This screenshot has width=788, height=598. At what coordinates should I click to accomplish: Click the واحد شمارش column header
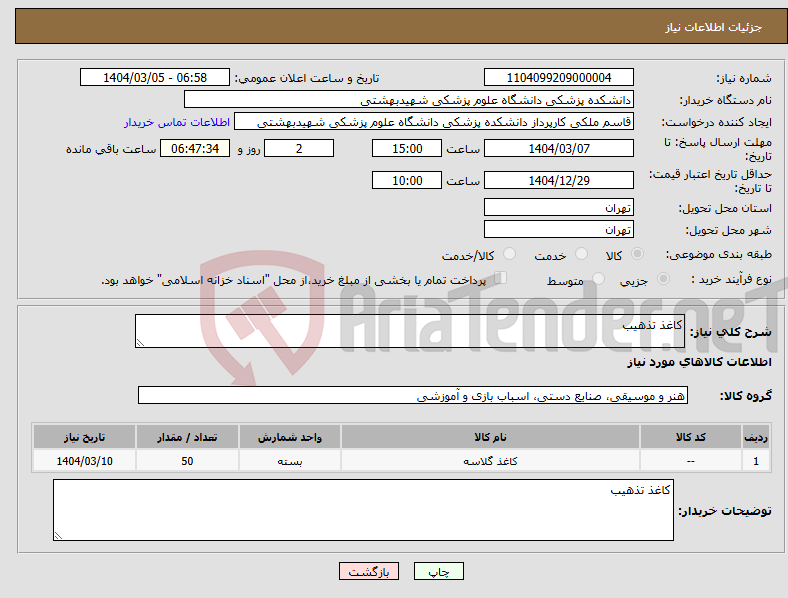point(289,437)
